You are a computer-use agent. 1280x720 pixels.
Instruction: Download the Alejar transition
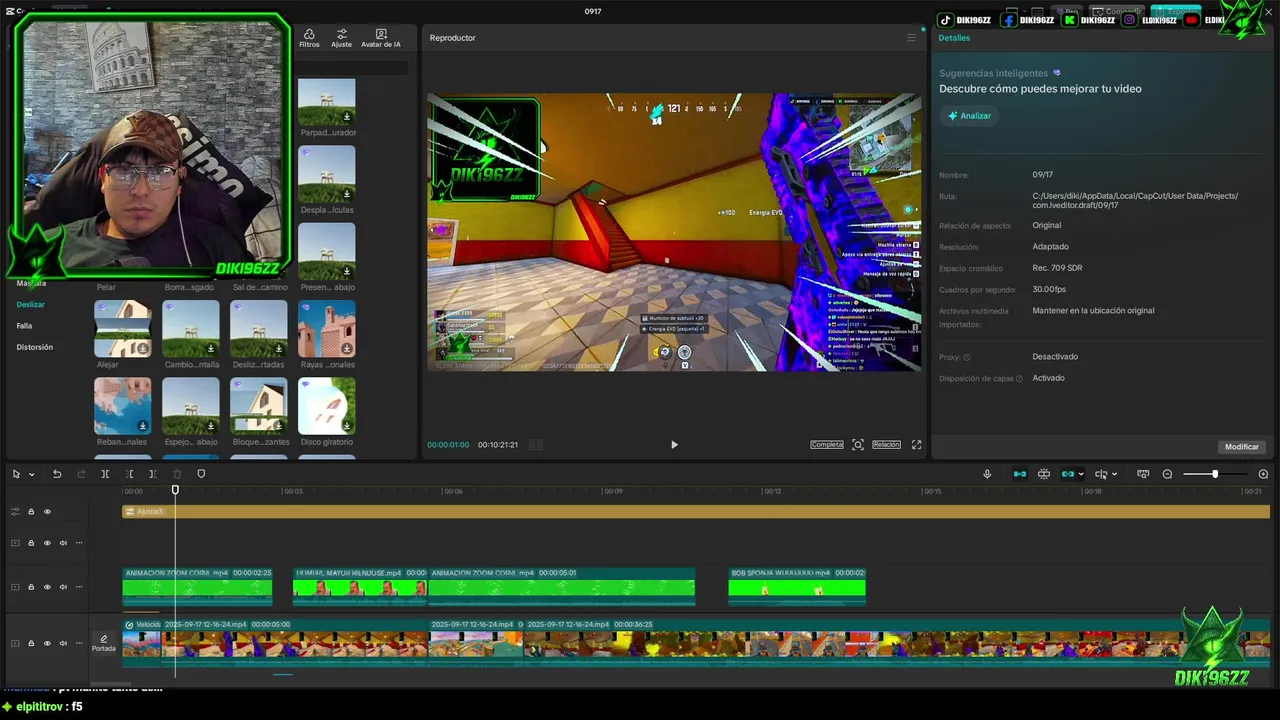143,349
